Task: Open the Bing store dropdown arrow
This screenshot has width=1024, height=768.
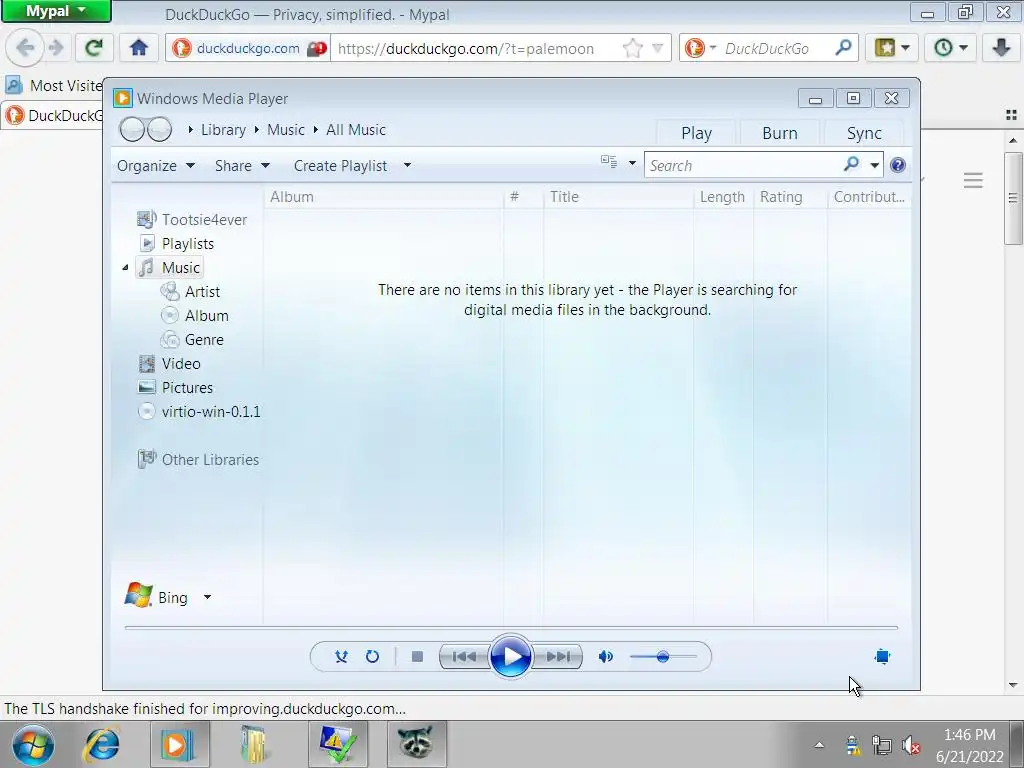Action: [207, 597]
